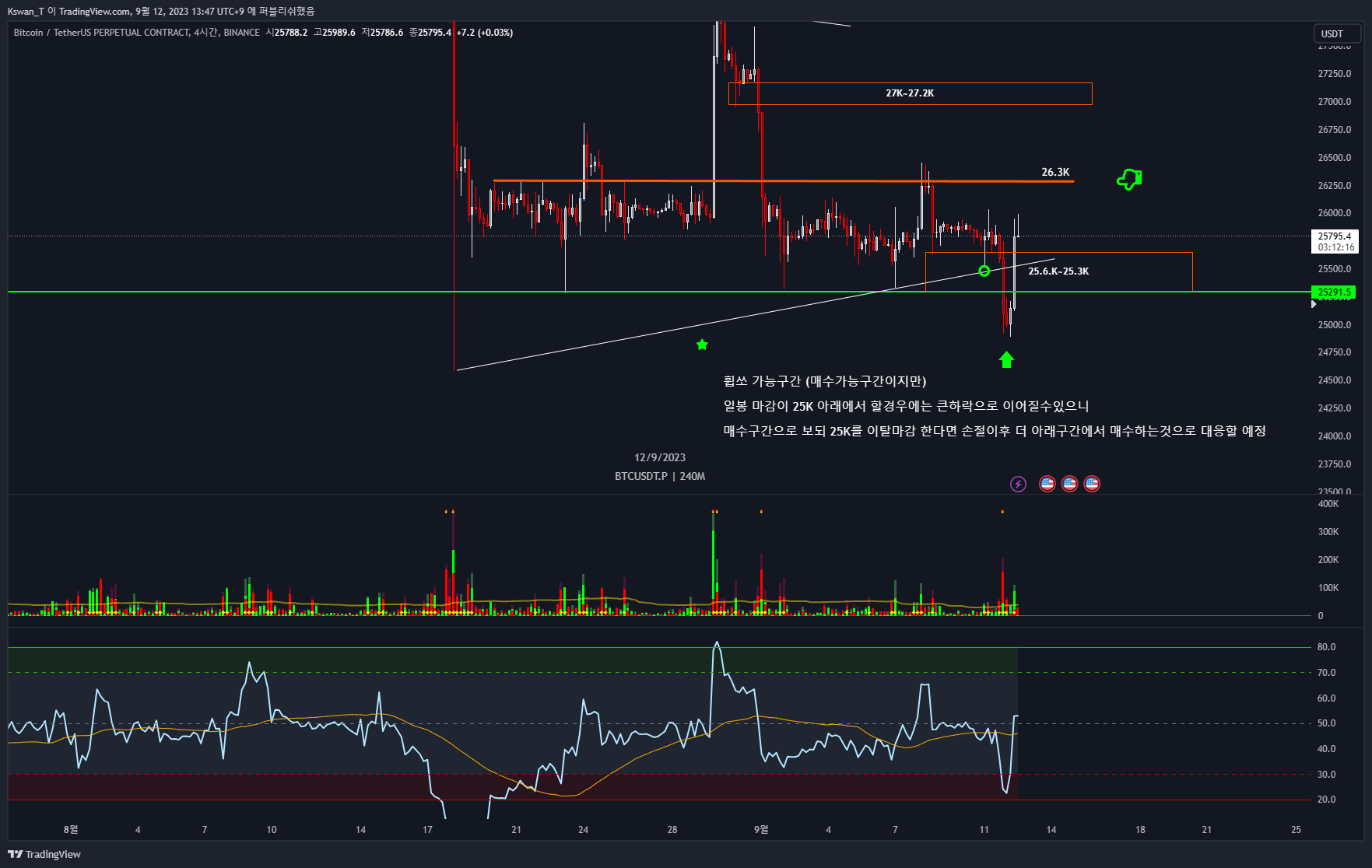
Task: Click the change value +7.2 (+0.03%)
Action: click(485, 33)
